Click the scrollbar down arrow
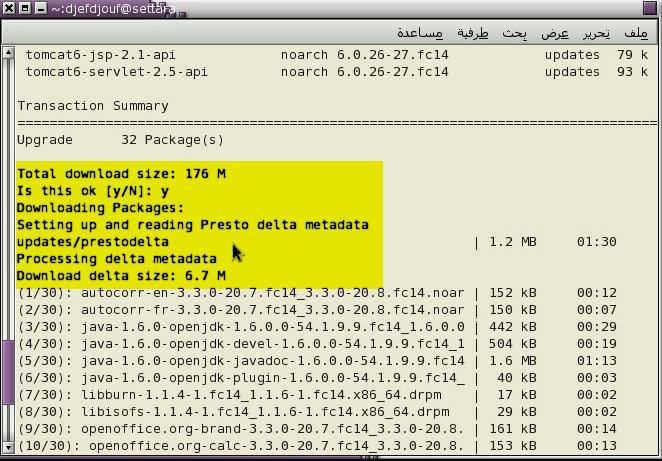The height and width of the screenshot is (461, 662). pyautogui.click(x=8, y=447)
